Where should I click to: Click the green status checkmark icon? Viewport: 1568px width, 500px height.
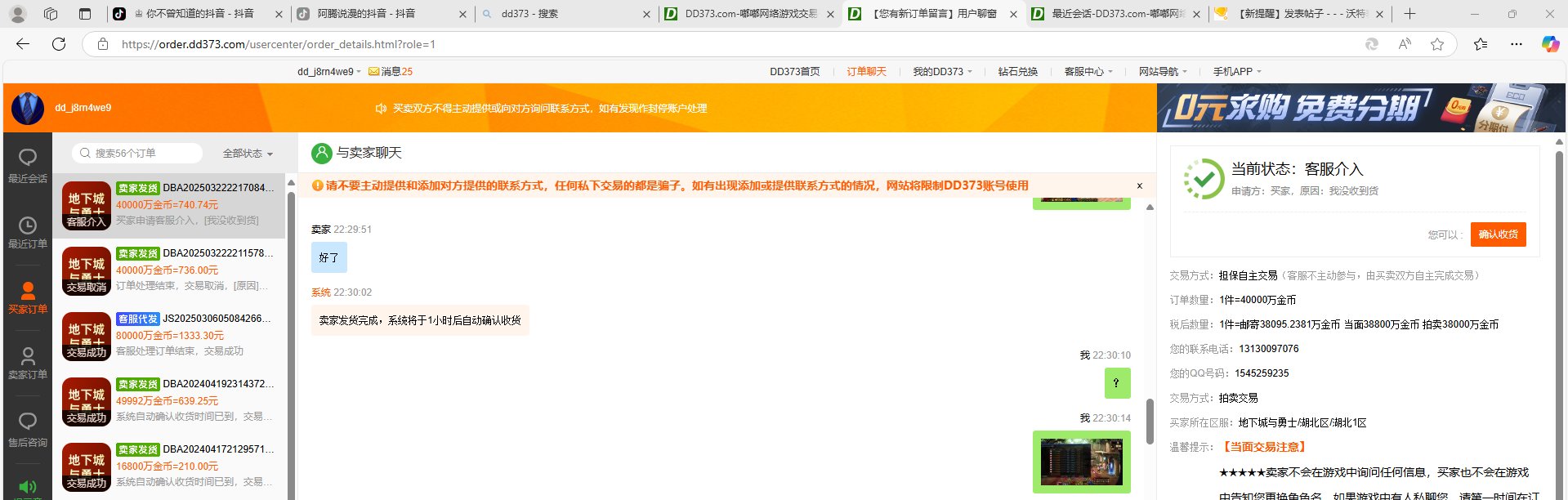[1204, 179]
